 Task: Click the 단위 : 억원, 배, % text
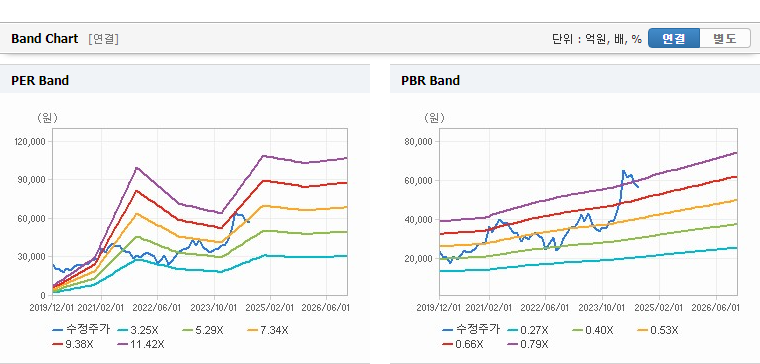[x=597, y=39]
